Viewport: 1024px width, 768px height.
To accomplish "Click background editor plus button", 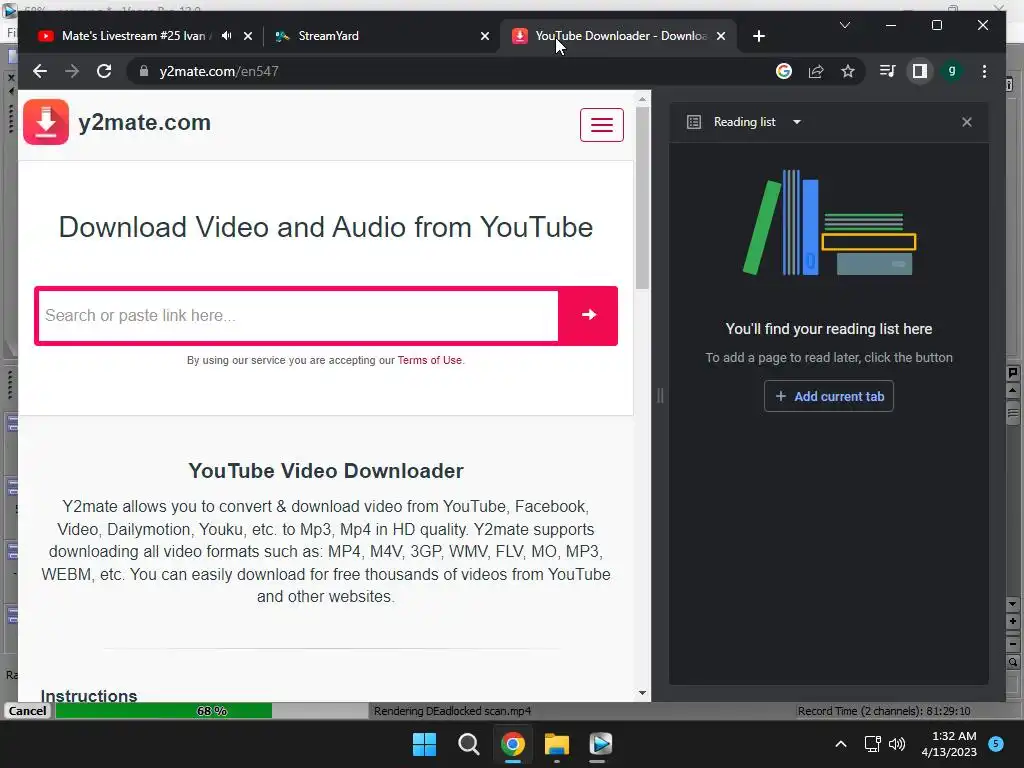I will [x=1013, y=622].
